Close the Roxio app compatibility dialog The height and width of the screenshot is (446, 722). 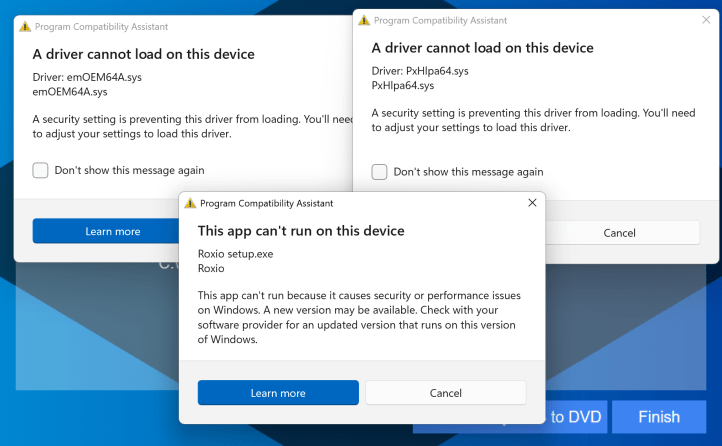(532, 203)
